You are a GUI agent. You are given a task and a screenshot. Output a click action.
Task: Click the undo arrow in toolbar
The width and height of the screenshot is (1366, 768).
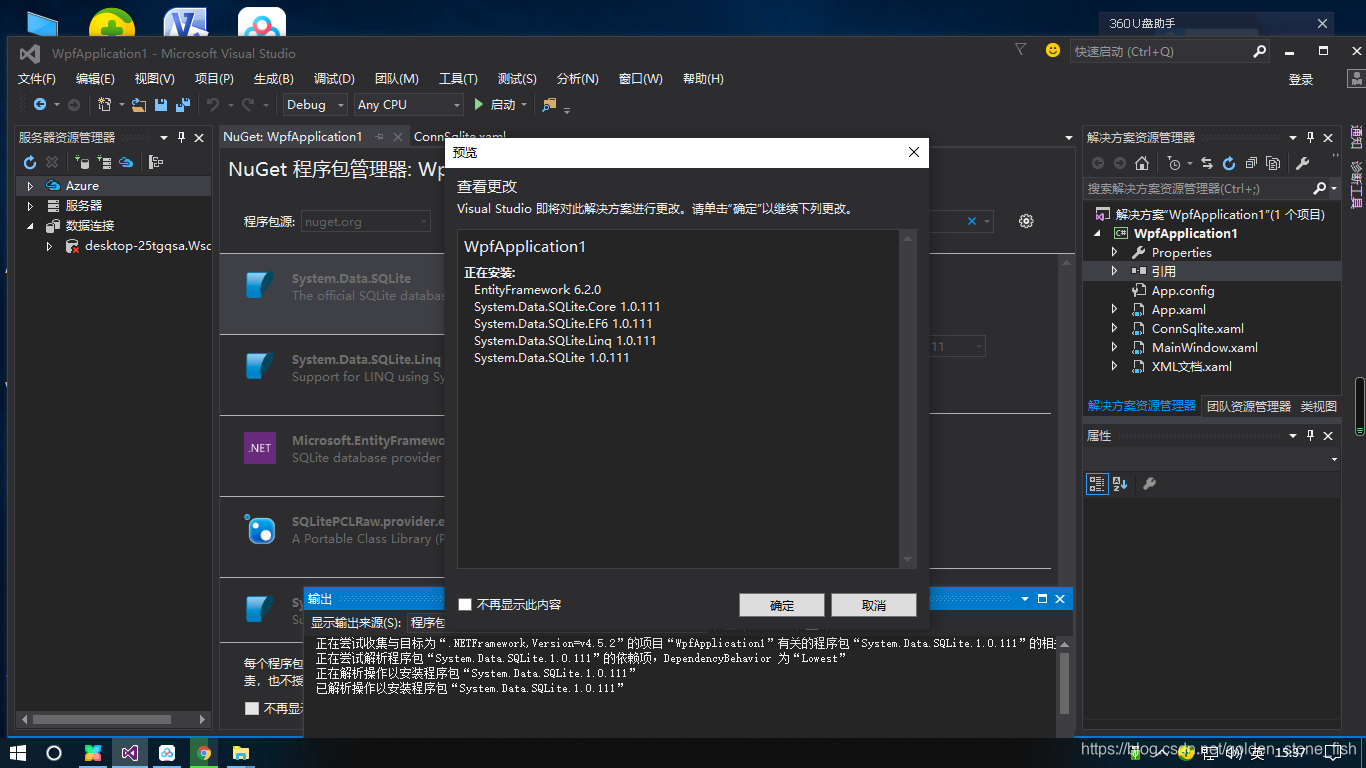click(212, 104)
